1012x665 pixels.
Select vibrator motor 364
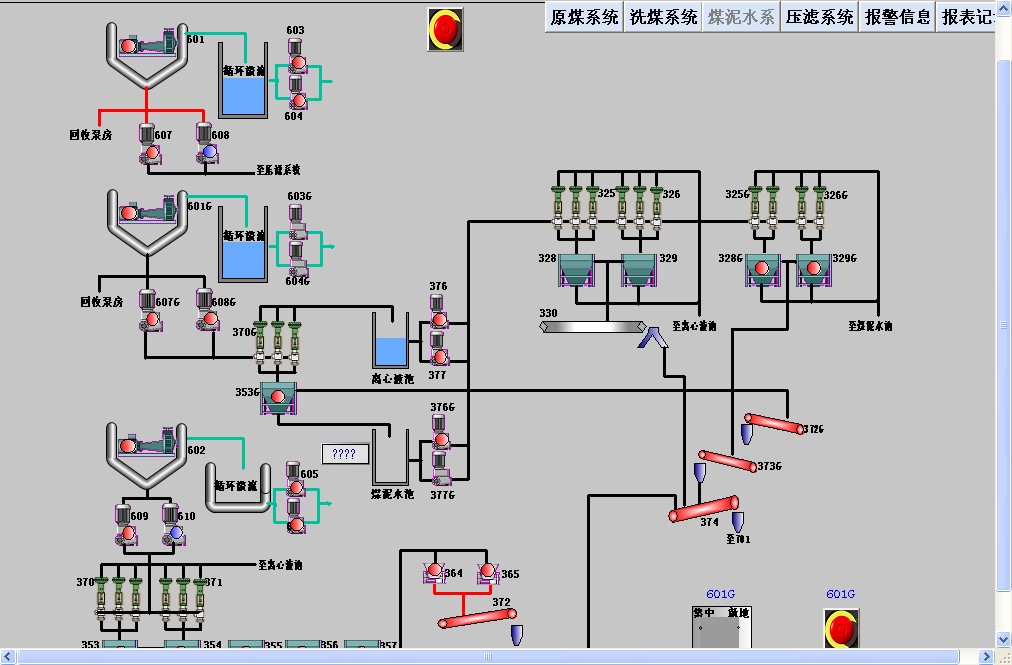click(x=435, y=572)
